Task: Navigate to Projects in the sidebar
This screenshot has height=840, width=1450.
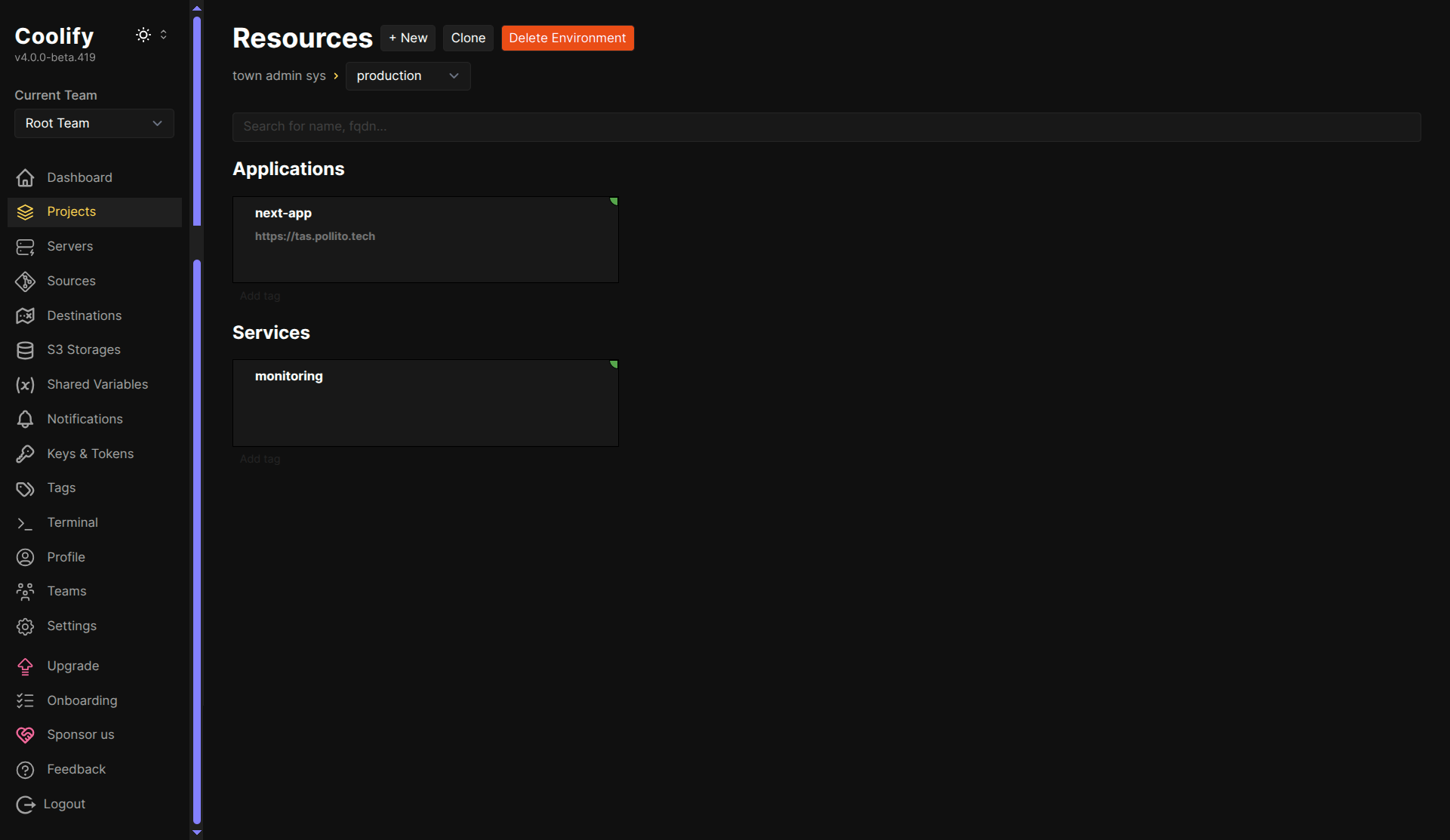Action: (71, 211)
